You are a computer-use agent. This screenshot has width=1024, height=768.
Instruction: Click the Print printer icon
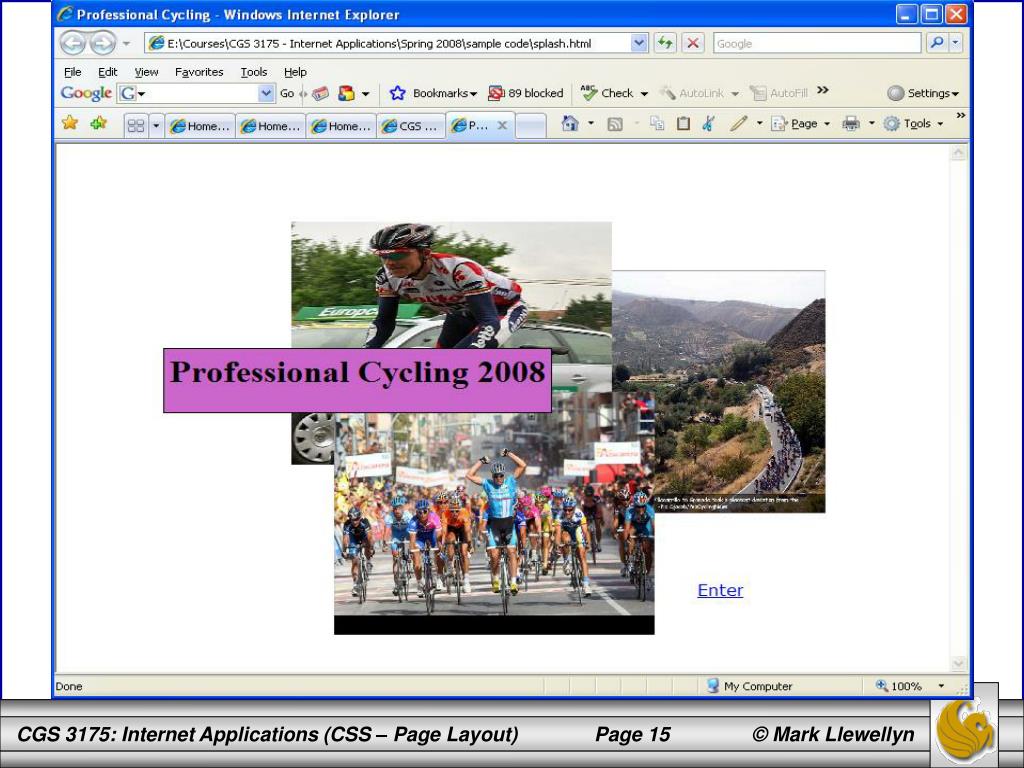(x=850, y=123)
